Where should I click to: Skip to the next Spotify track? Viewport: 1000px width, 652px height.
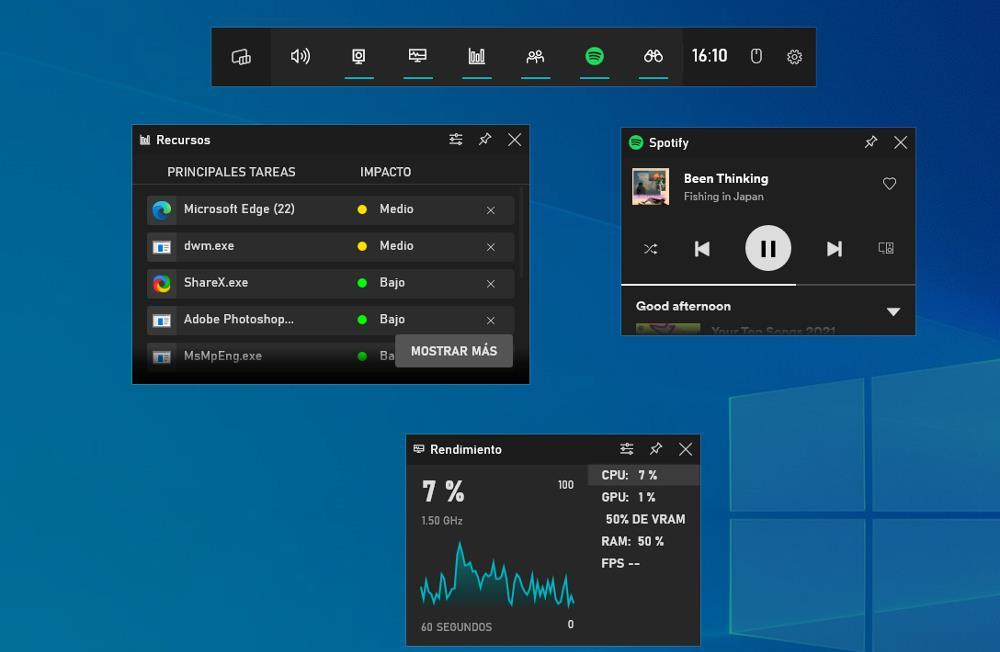(833, 248)
